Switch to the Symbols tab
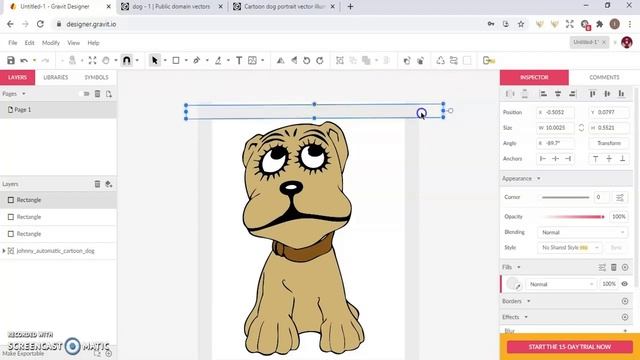Screen dimensions: 640x360 [96, 77]
